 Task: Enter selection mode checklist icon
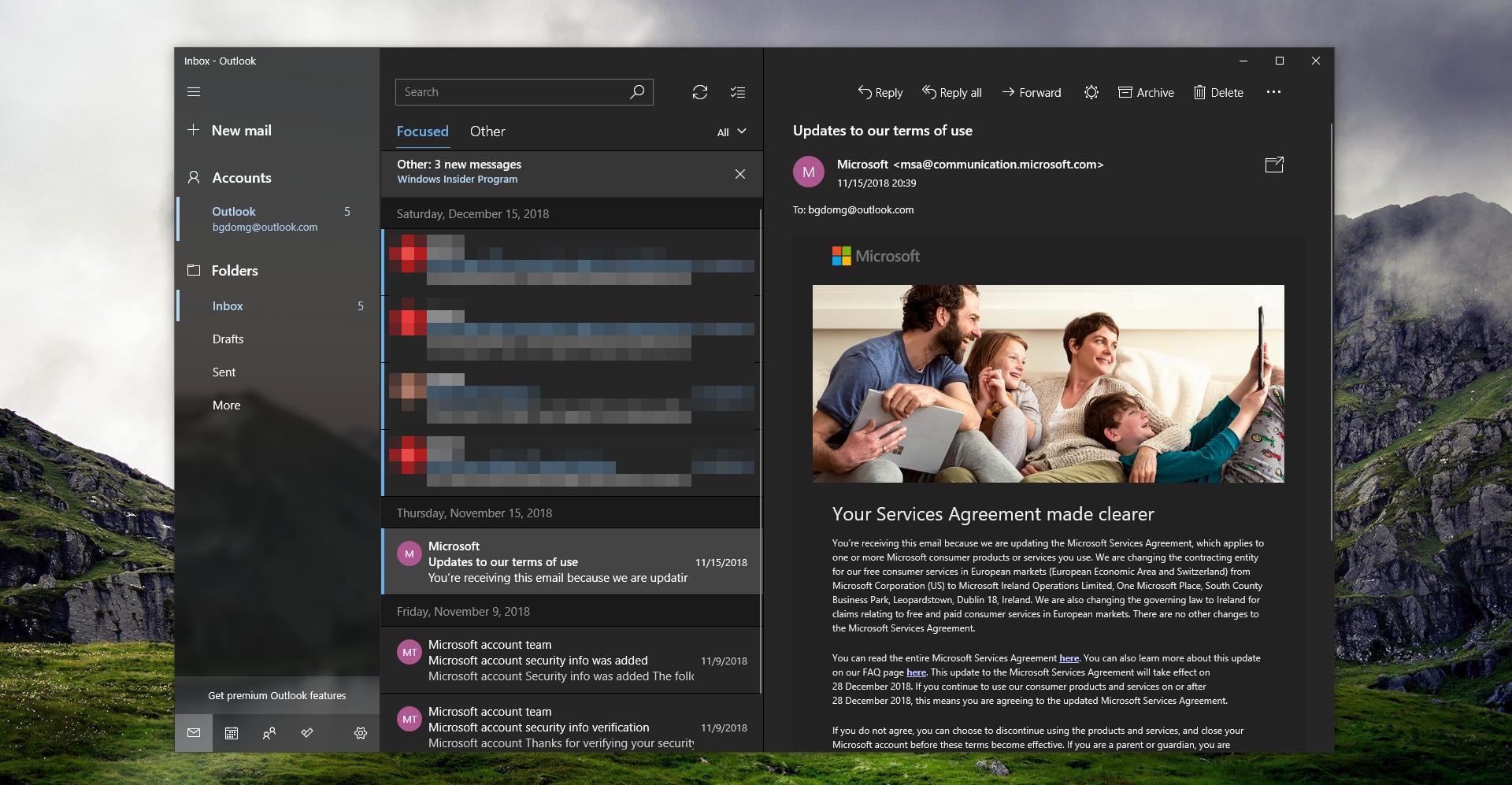pos(738,92)
